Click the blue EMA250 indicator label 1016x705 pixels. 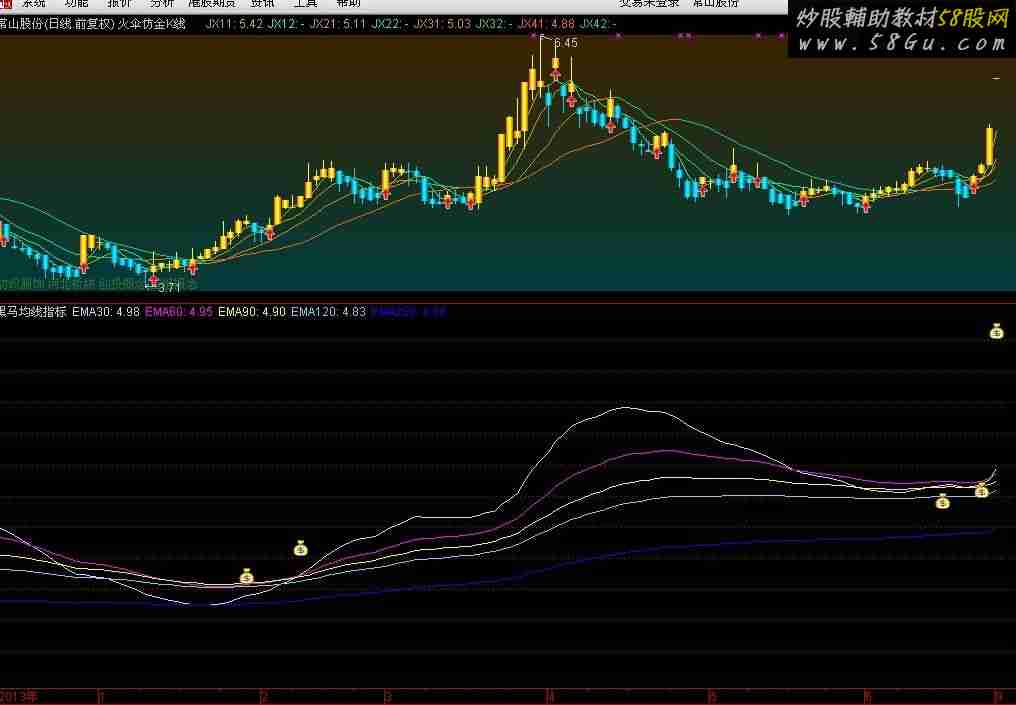pos(408,312)
